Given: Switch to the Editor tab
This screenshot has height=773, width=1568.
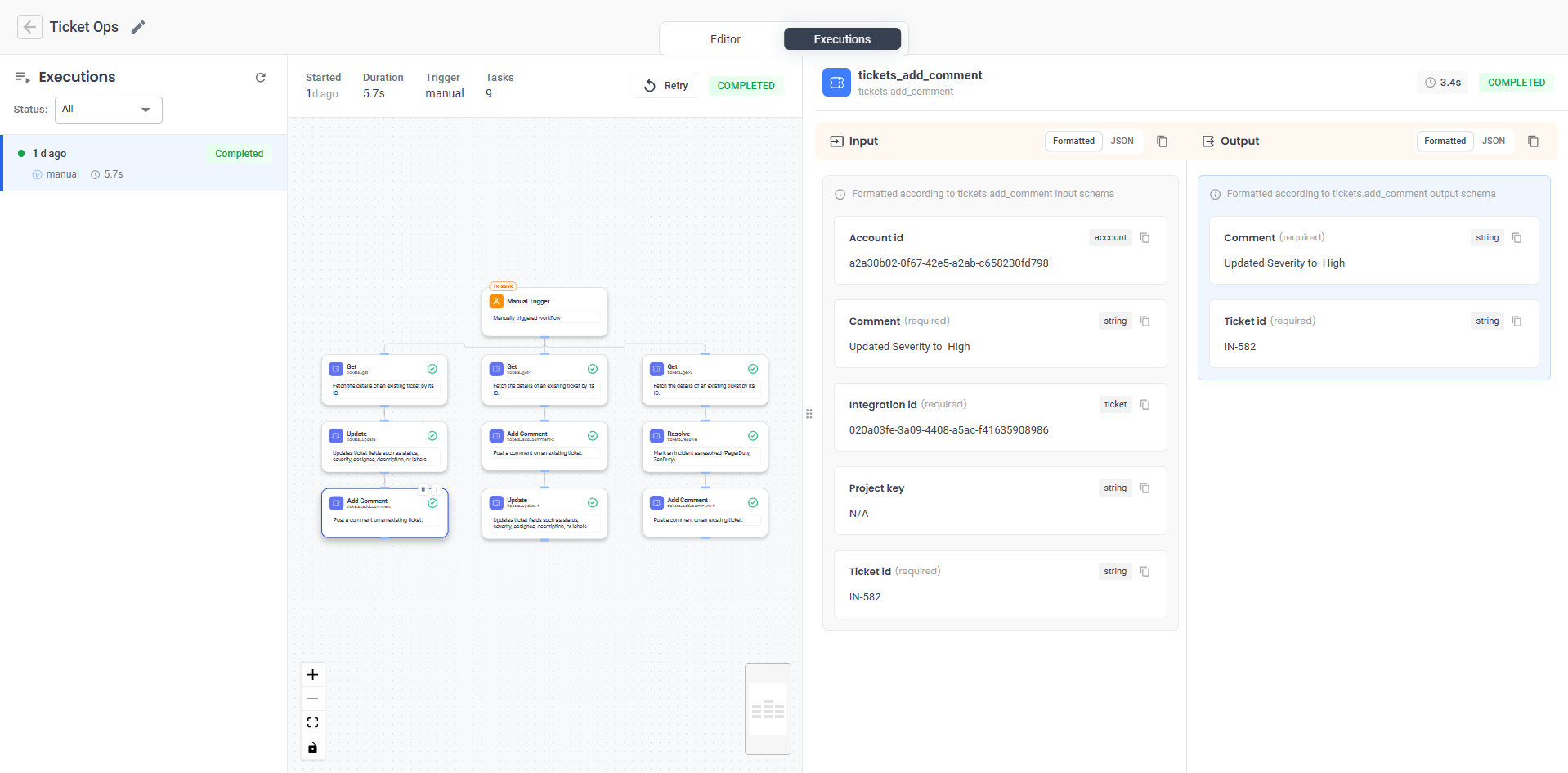Looking at the screenshot, I should click(x=724, y=38).
